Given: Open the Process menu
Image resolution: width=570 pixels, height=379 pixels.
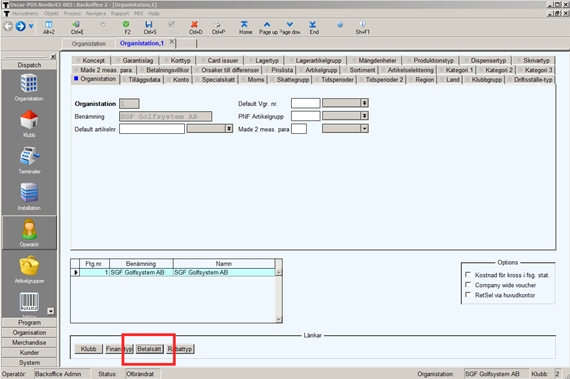Looking at the screenshot, I should (x=72, y=13).
